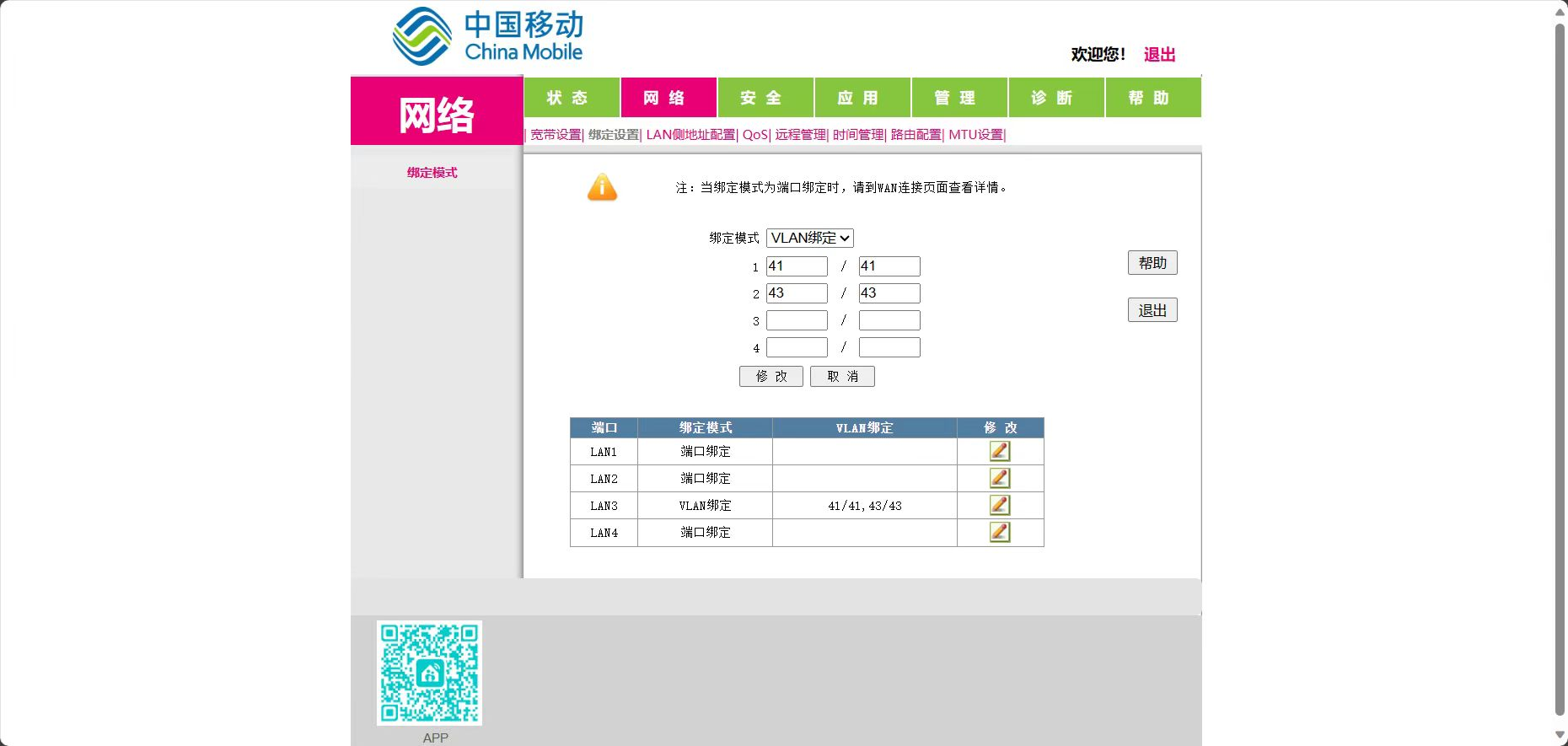Open the 帮助 tab

pyautogui.click(x=1153, y=98)
